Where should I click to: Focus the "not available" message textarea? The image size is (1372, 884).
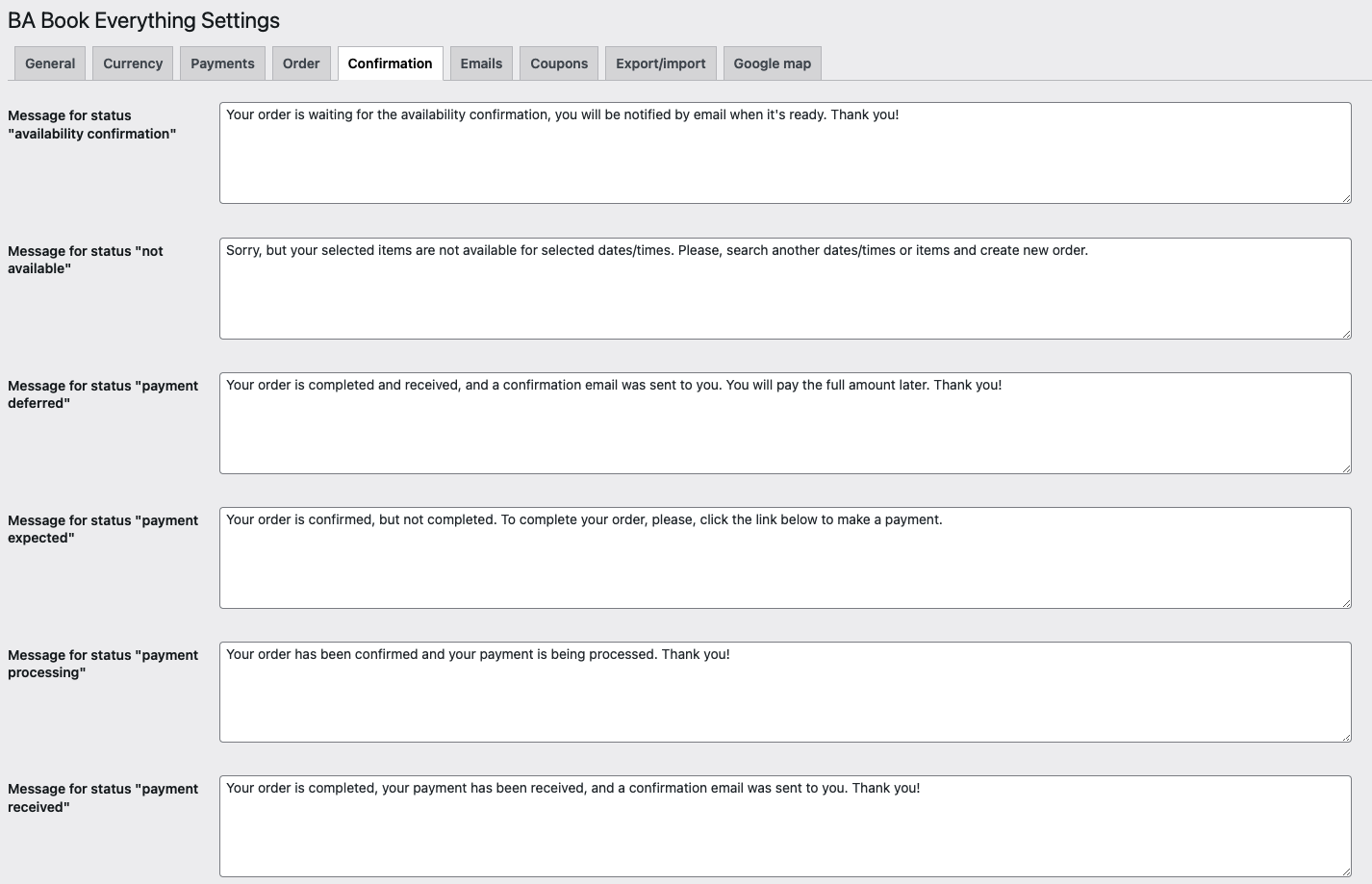[x=784, y=289]
